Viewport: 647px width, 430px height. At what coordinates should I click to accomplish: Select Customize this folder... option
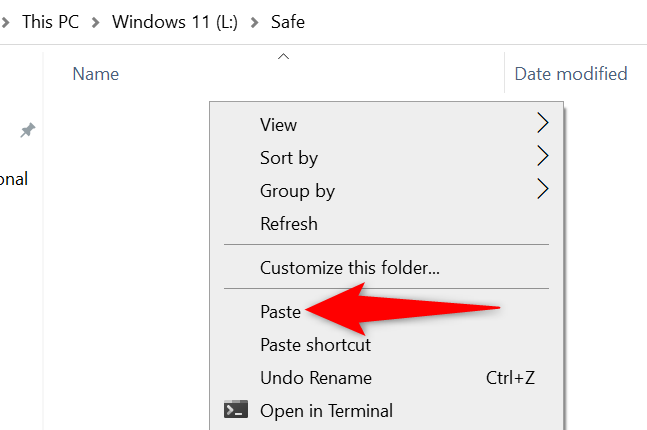(349, 267)
